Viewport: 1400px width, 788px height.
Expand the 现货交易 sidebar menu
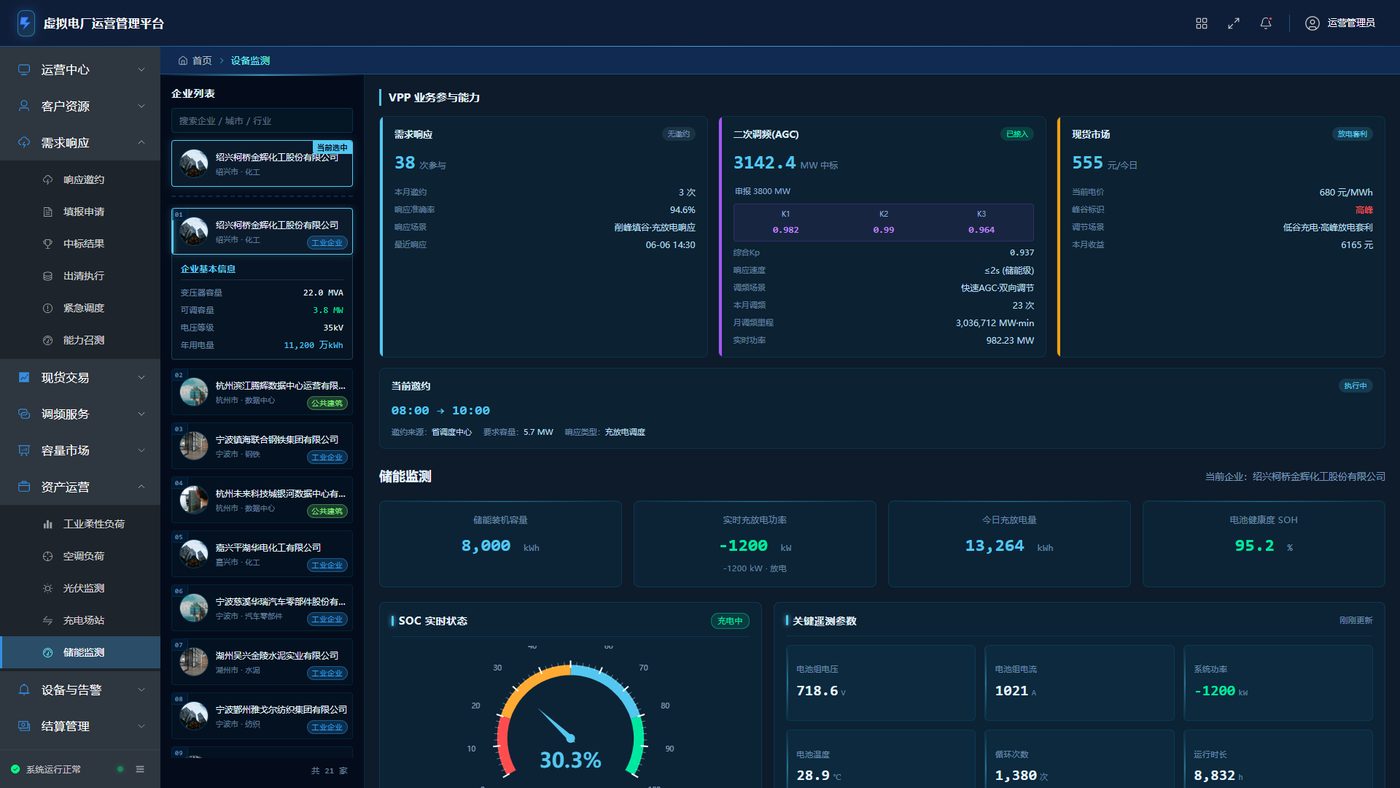pyautogui.click(x=80, y=378)
